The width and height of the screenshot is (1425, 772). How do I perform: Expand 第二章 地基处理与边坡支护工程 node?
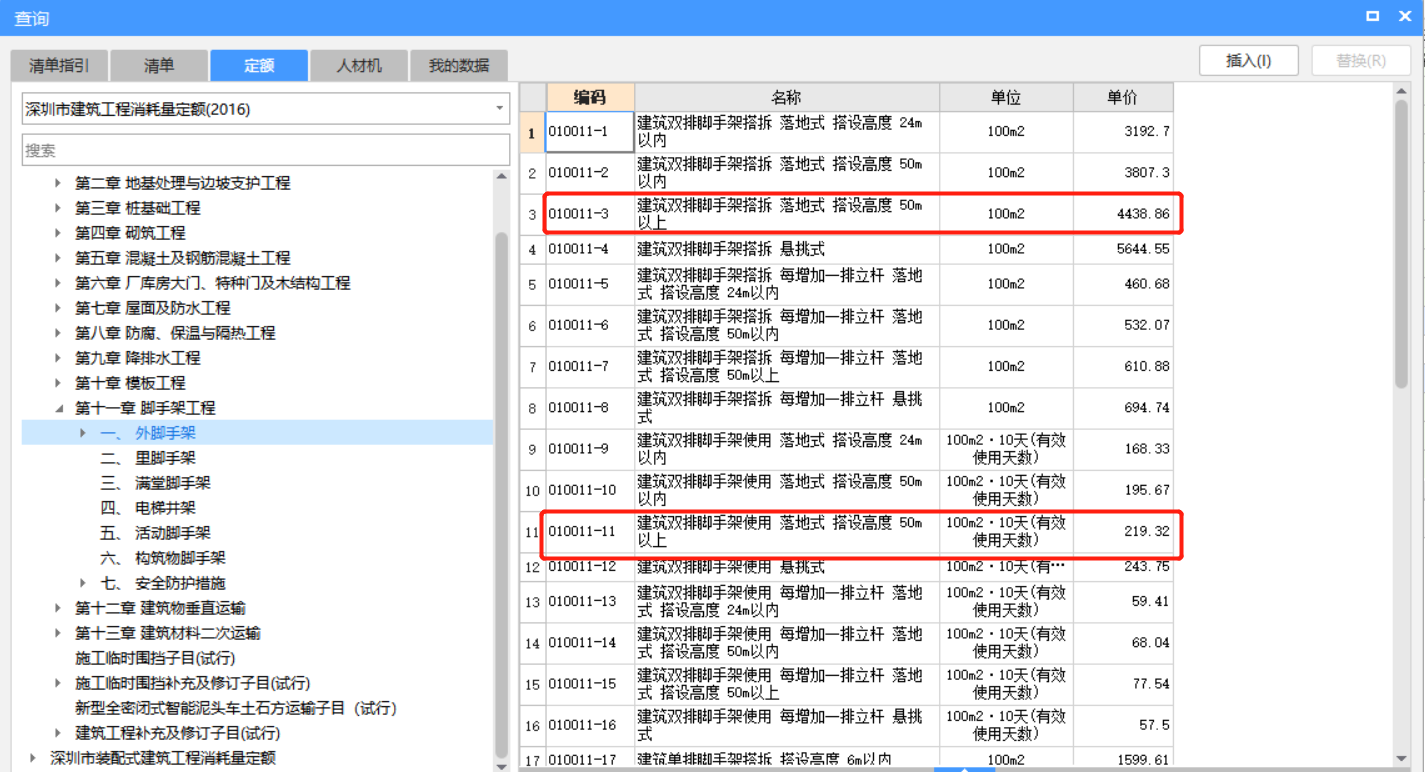(x=59, y=183)
